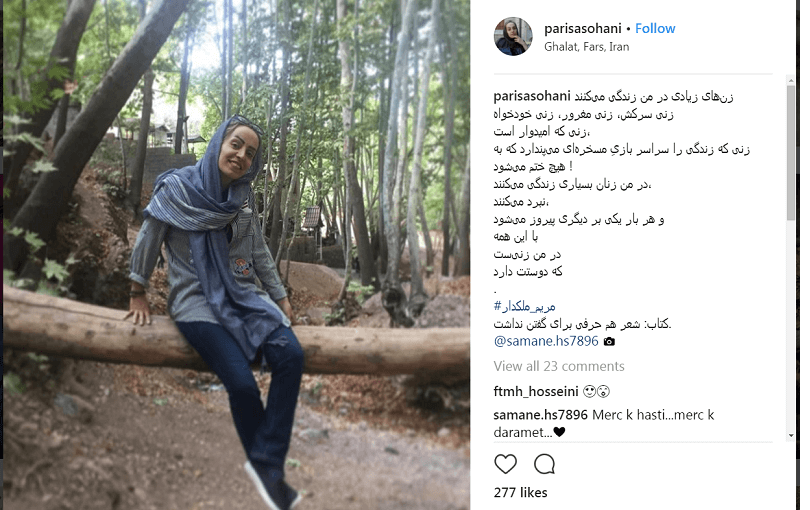
Task: Click the photo of woman on log
Action: (x=237, y=255)
